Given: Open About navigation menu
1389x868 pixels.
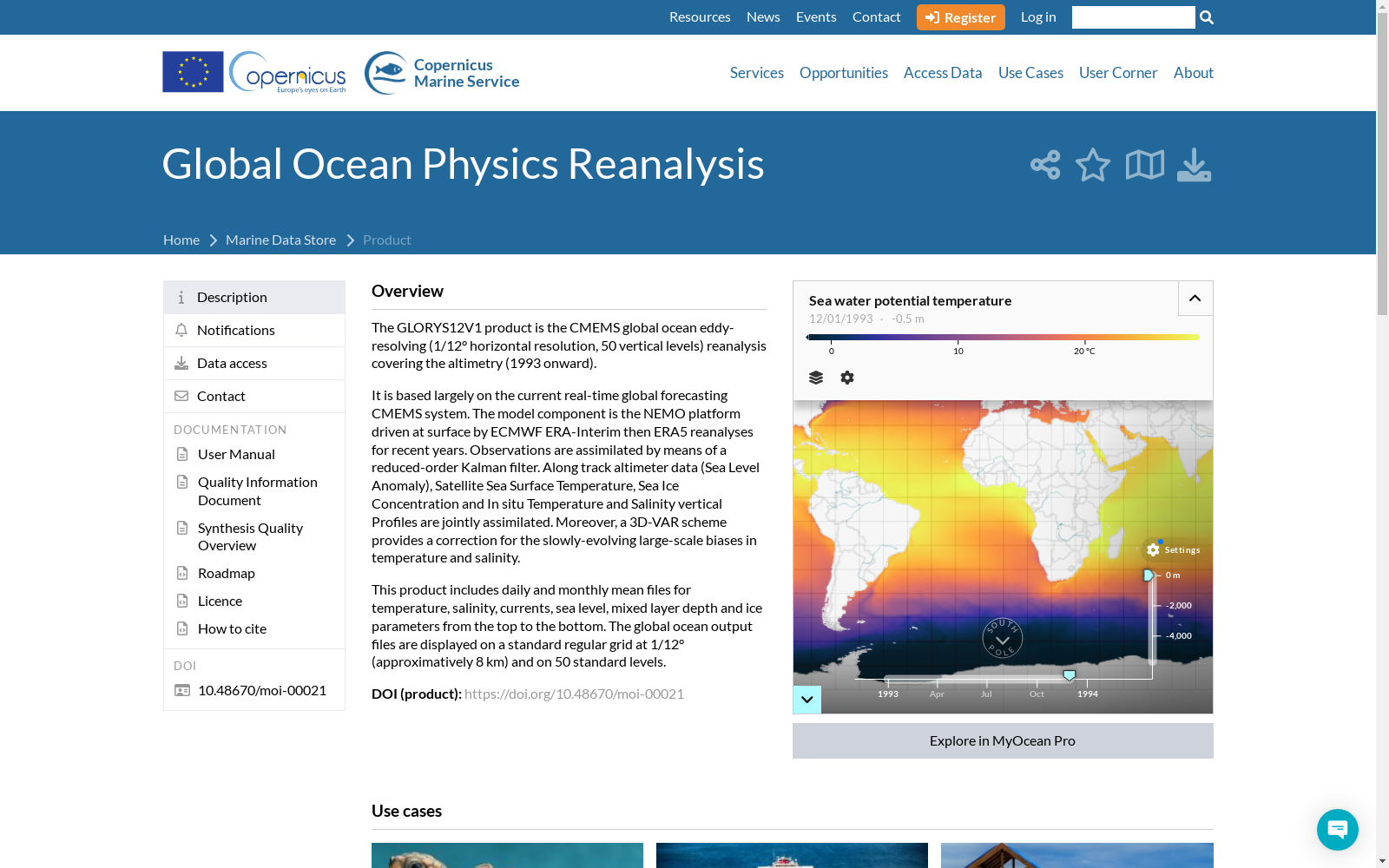Looking at the screenshot, I should (1194, 73).
